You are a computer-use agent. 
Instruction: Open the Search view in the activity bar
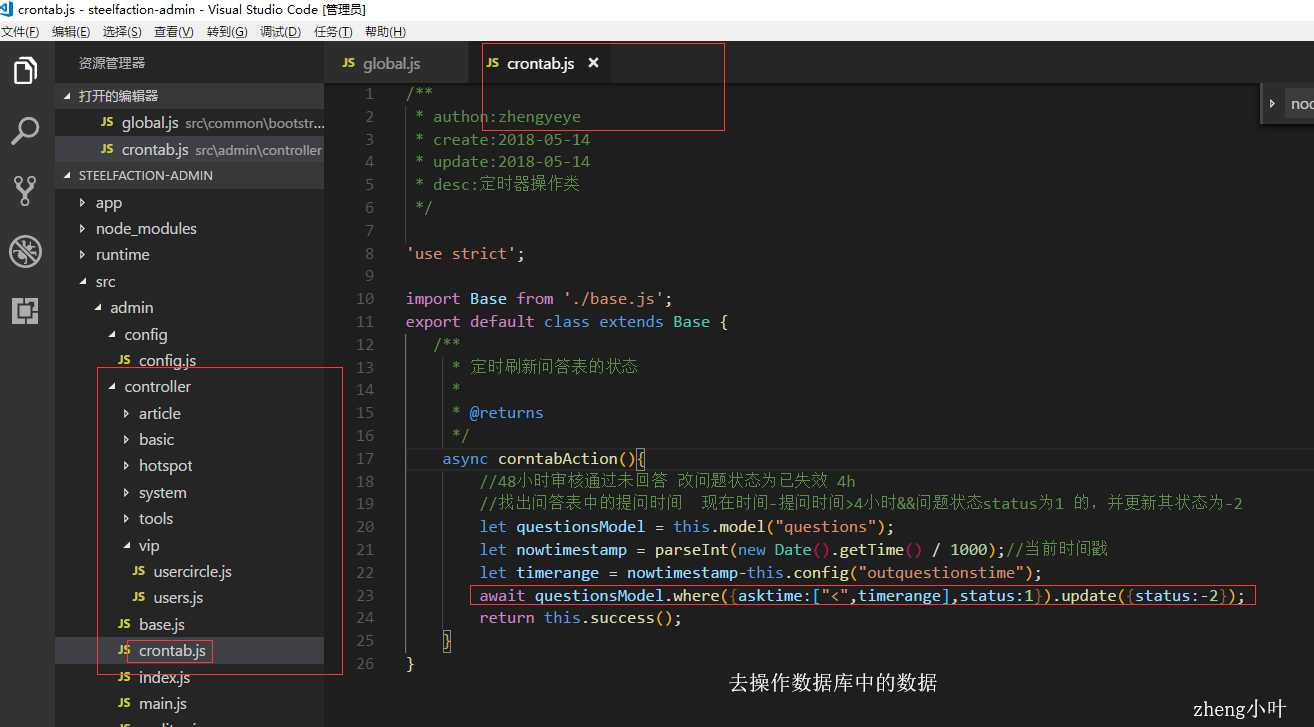[x=25, y=130]
